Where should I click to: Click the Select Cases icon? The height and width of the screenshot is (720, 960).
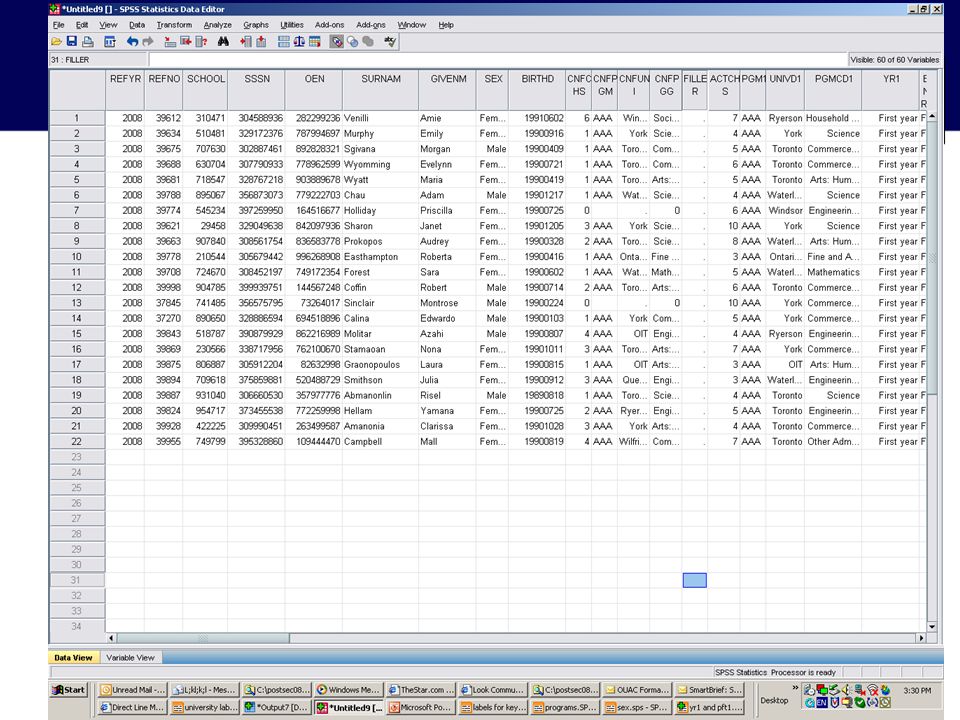tap(315, 42)
